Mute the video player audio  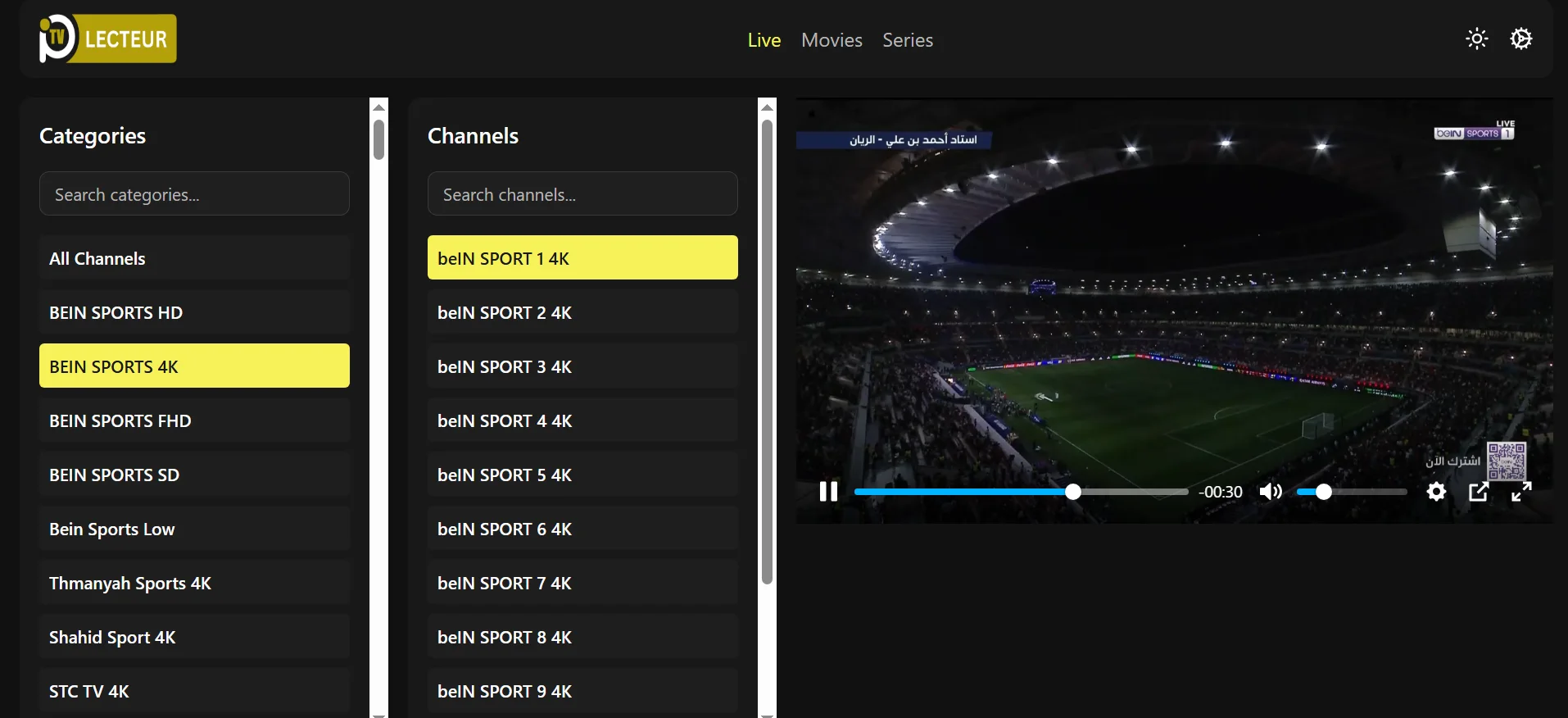coord(1271,492)
